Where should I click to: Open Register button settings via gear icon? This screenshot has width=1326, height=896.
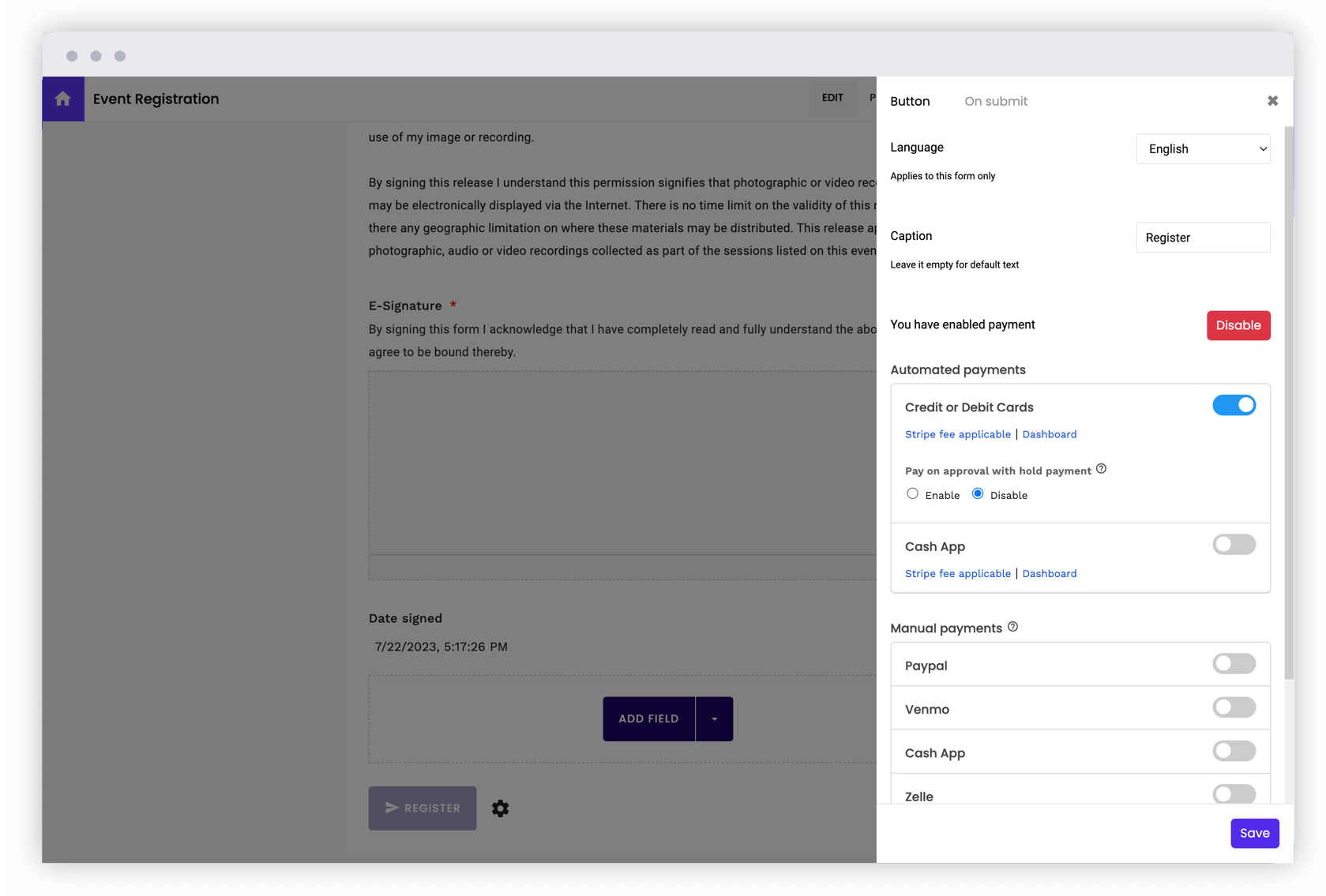click(x=500, y=808)
